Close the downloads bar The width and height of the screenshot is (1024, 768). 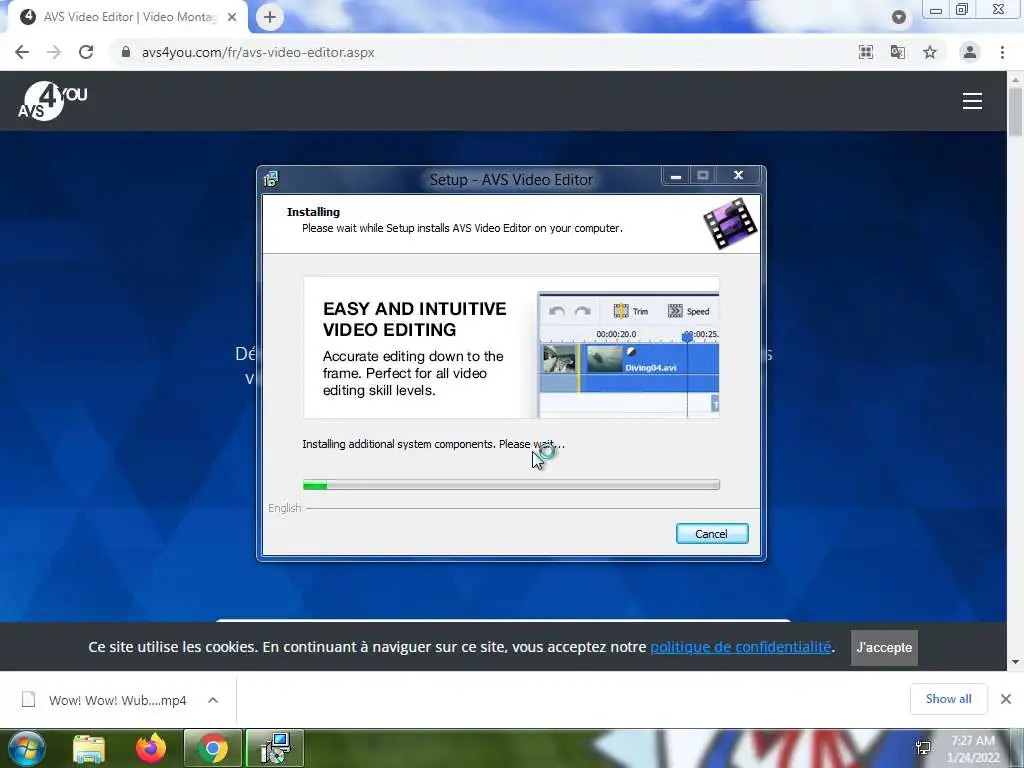(1006, 699)
